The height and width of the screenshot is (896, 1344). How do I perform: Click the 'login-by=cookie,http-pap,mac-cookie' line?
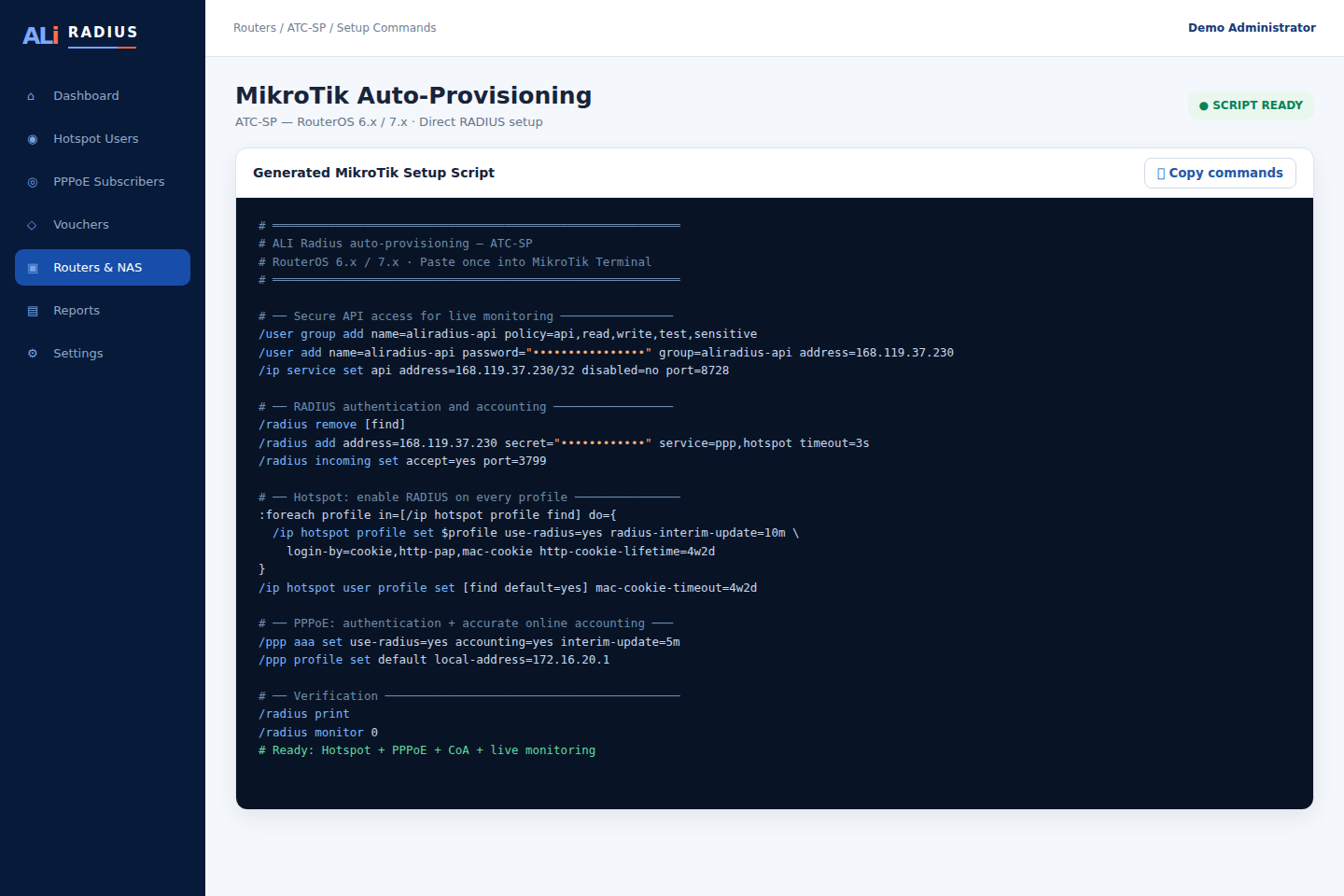tap(501, 552)
